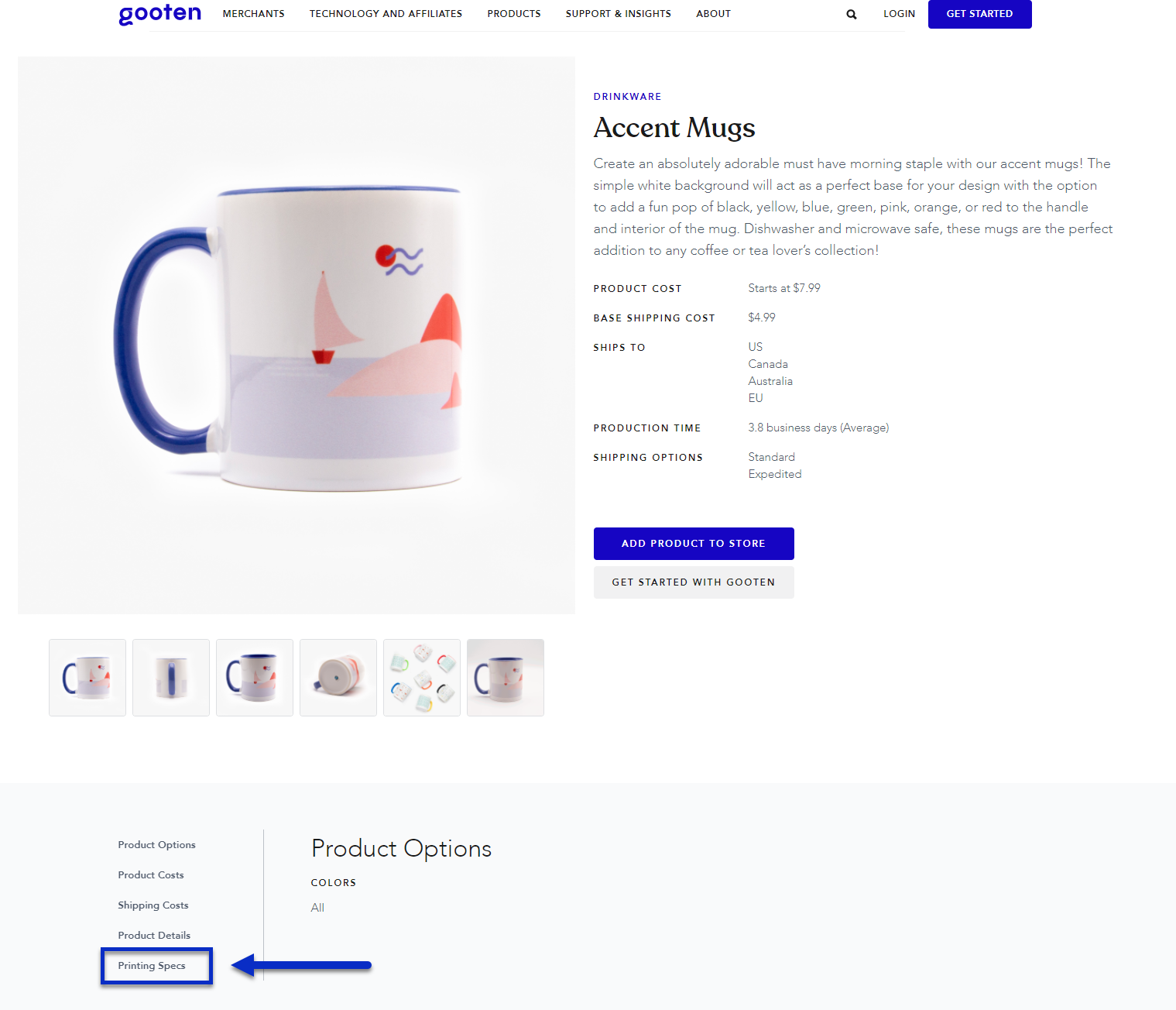
Task: Click the search magnifier icon
Action: click(x=852, y=14)
